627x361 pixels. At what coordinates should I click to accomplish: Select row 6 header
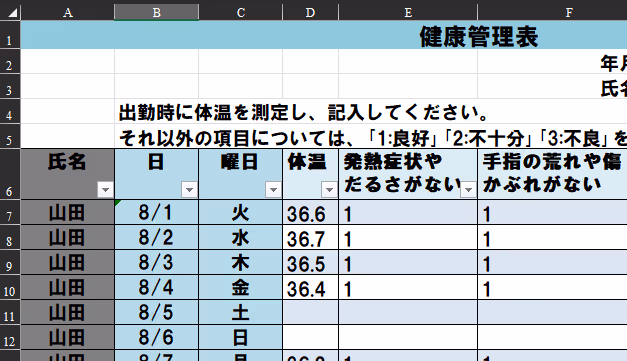10,174
